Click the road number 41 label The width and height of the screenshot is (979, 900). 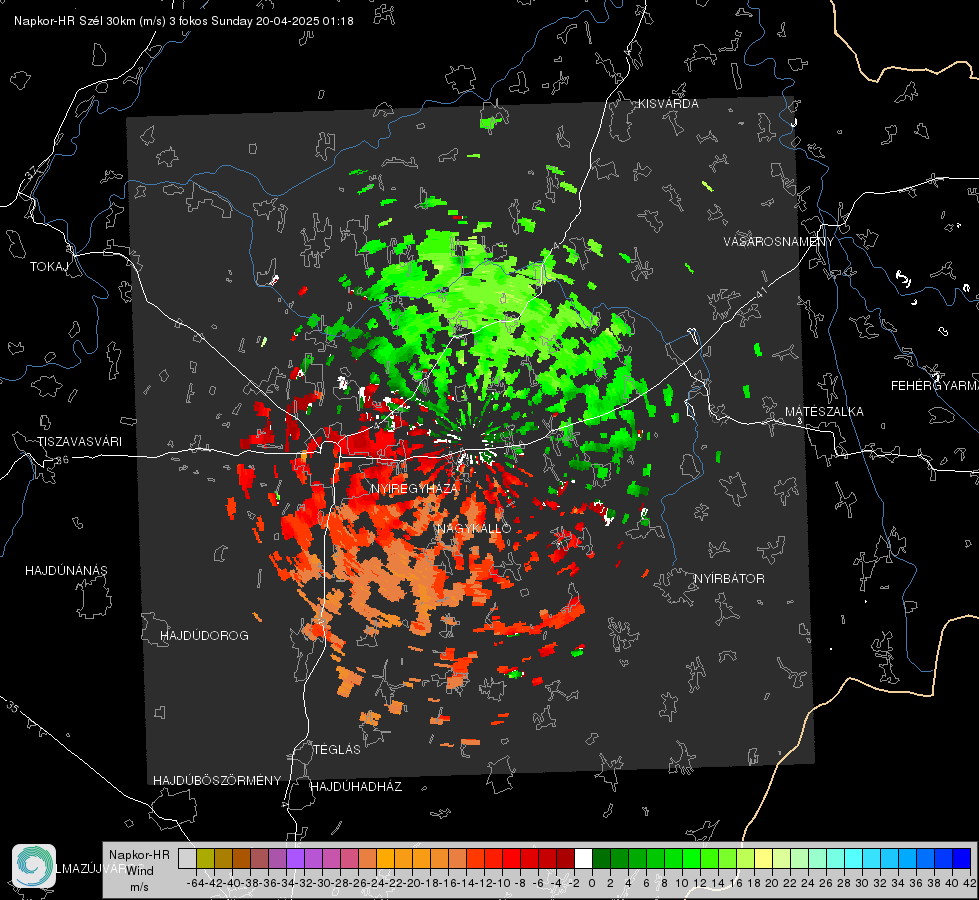[x=761, y=292]
